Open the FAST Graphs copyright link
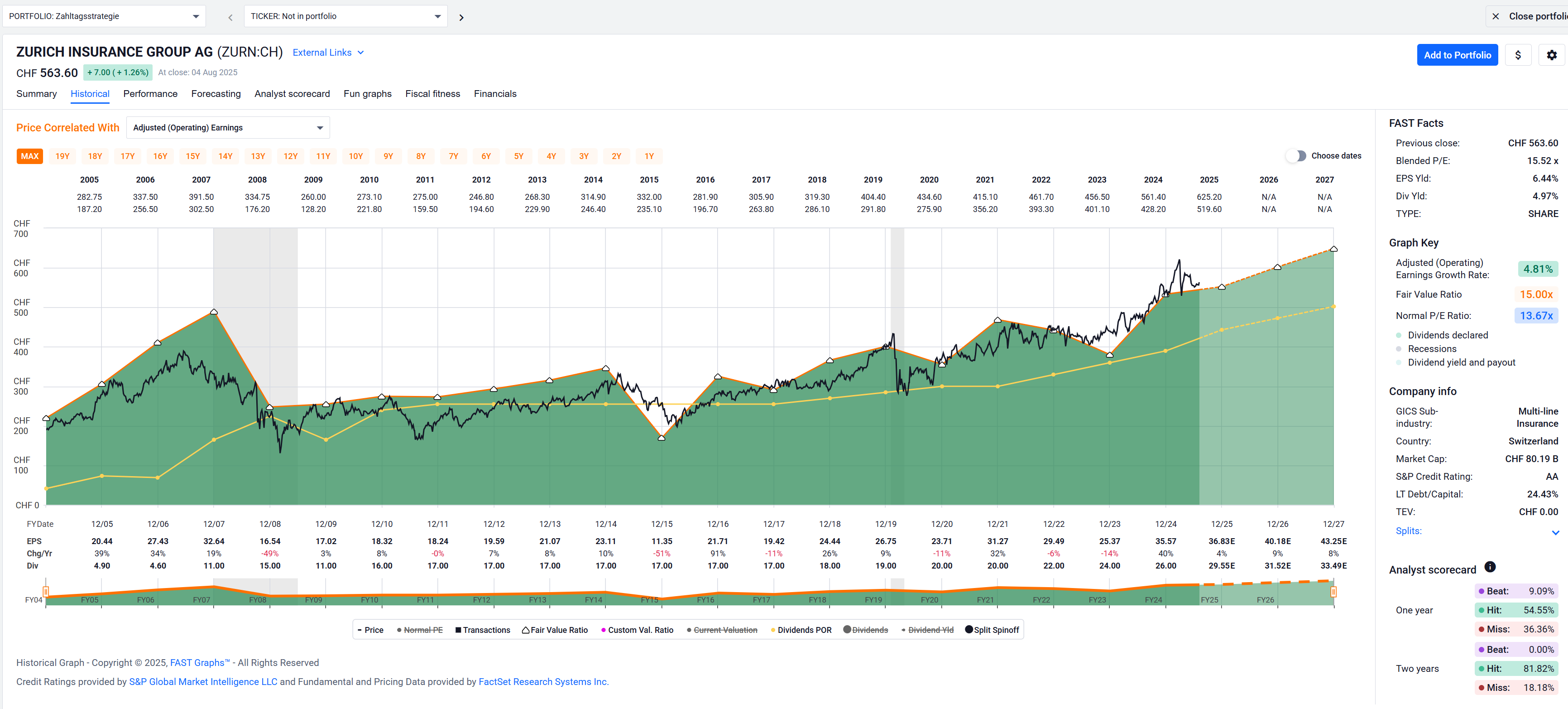 click(x=200, y=663)
